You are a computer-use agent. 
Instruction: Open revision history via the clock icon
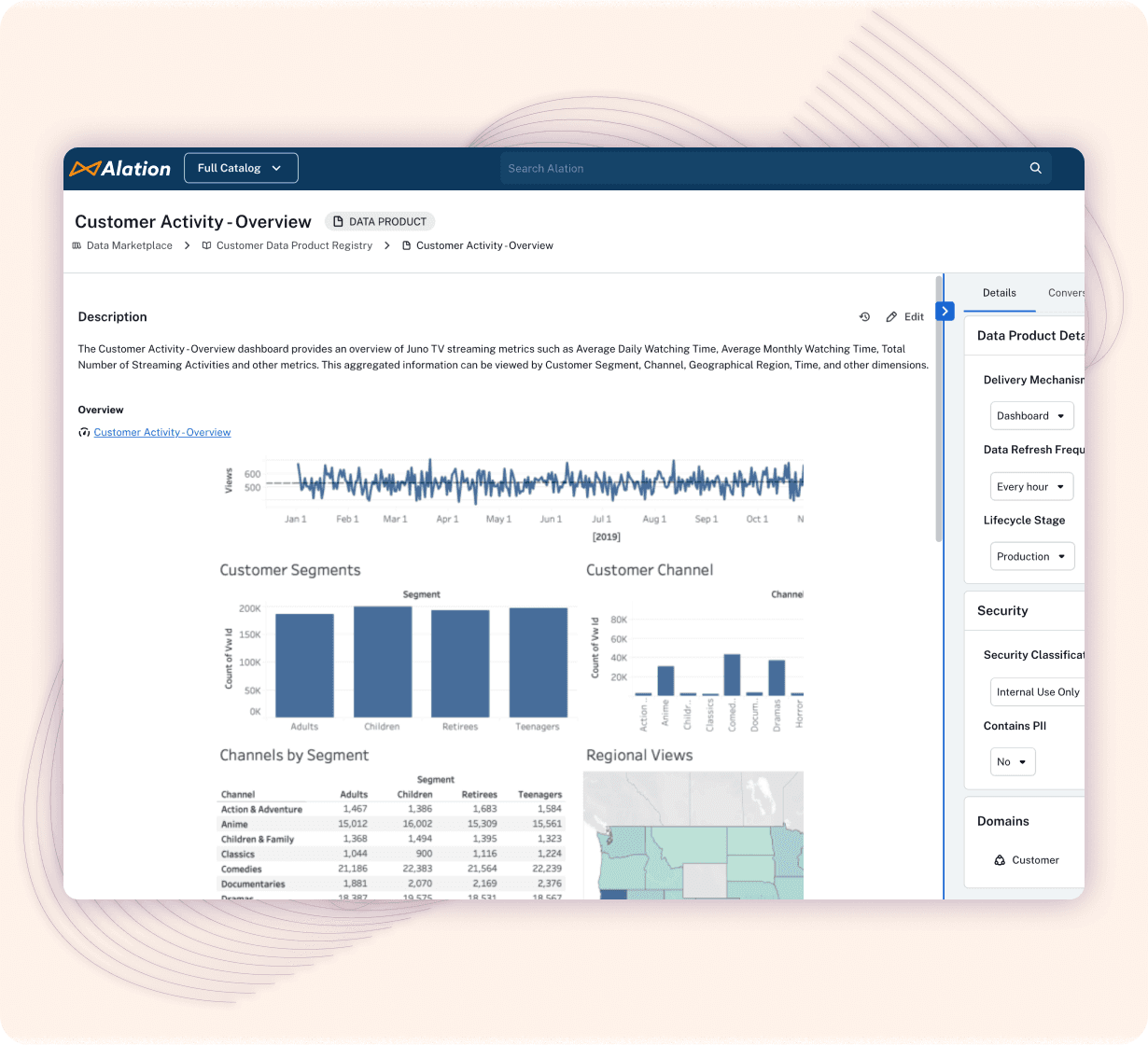[x=864, y=316]
